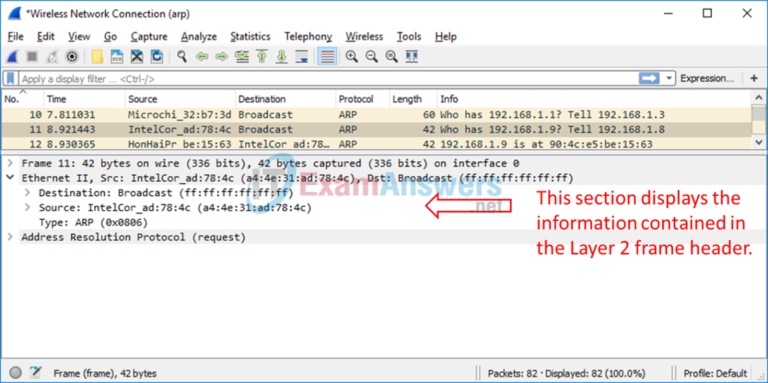Expand Source: IntelCor_ad:78:4c field
768x383 pixels.
27,208
